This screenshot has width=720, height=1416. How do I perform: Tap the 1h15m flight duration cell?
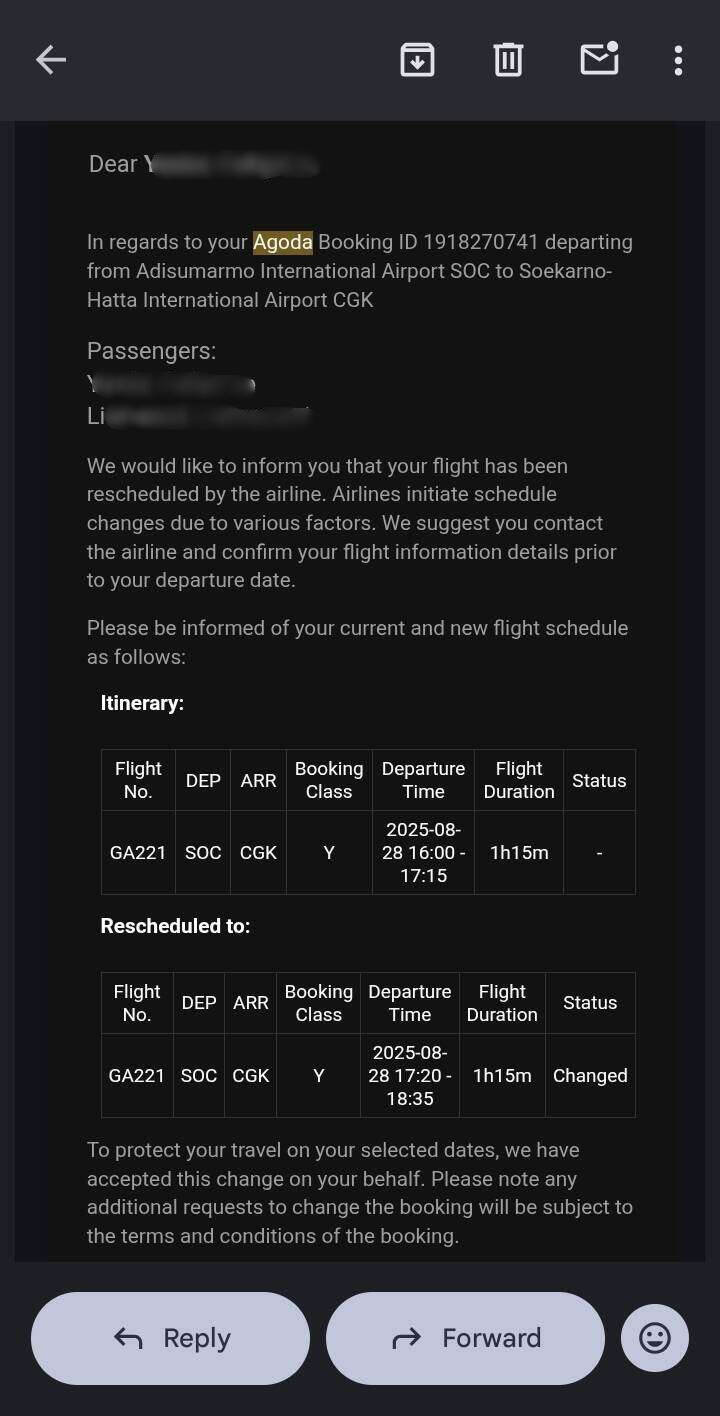tap(519, 852)
